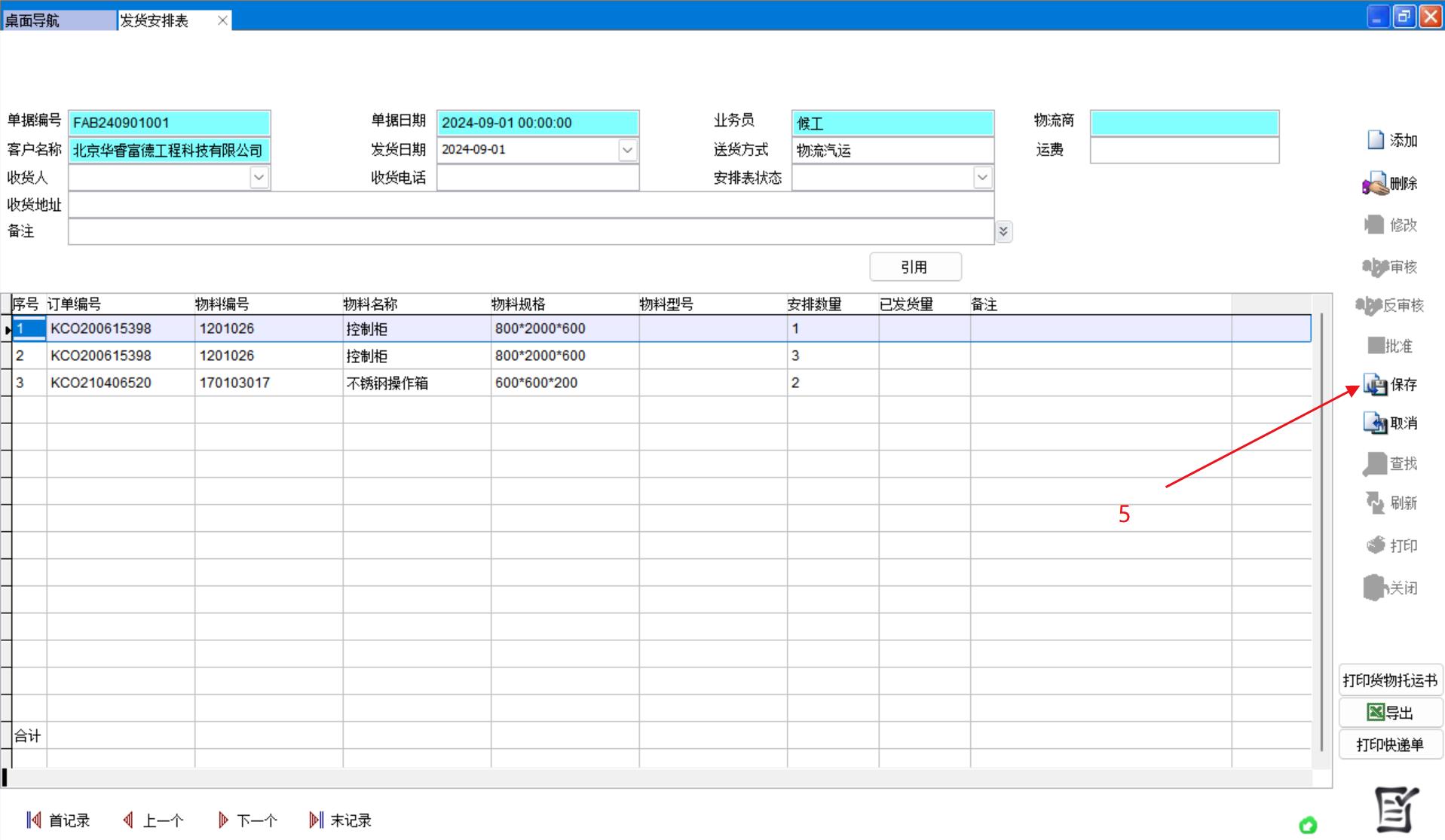
Task: Switch to the 桌面导航 tab
Action: (59, 20)
